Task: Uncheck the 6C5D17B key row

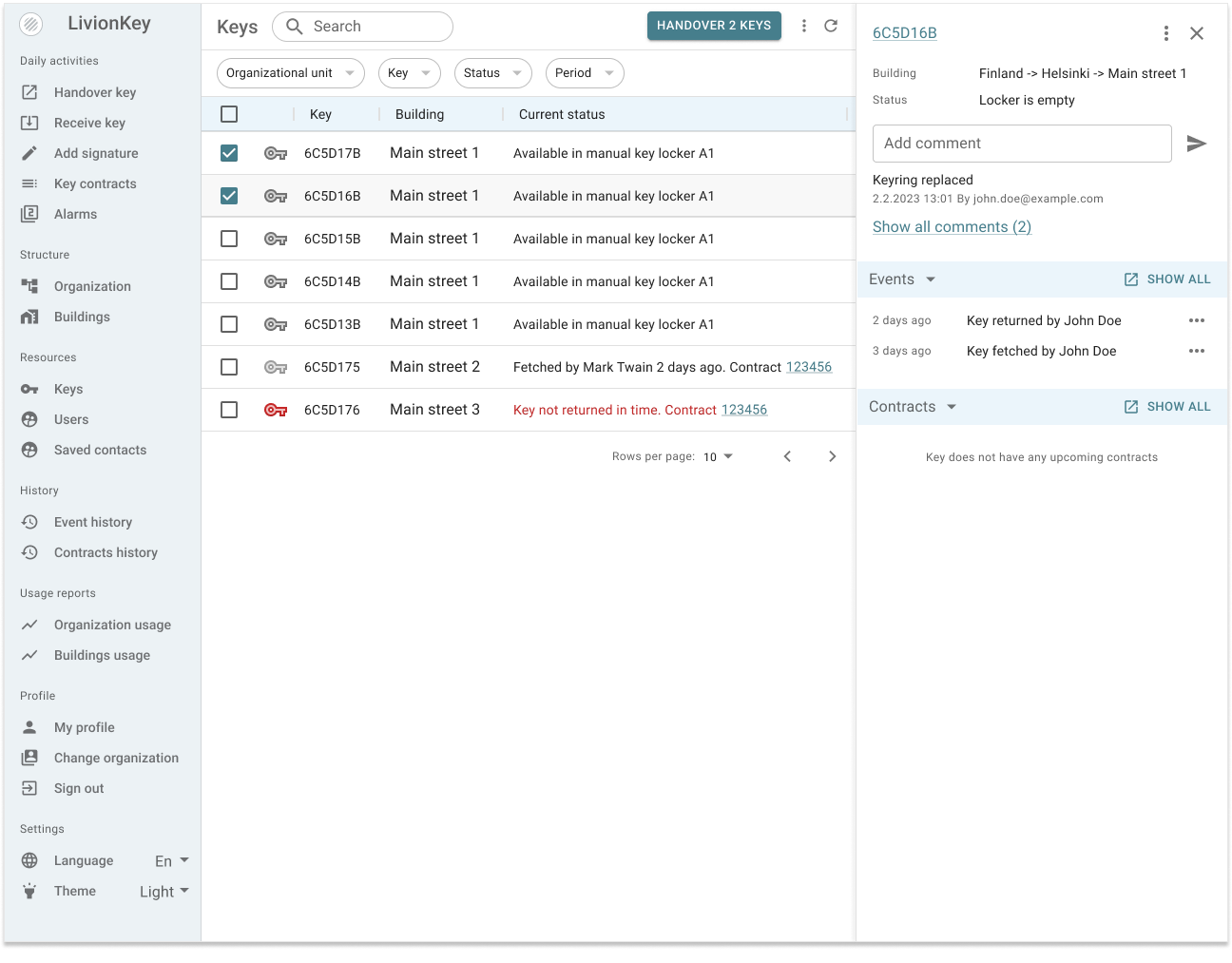Action: 229,152
